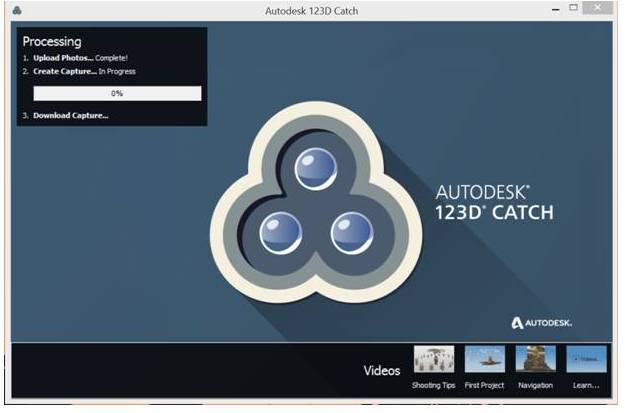Open the Shooting Tips video thumbnail
This screenshot has height=413, width=625.
(x=433, y=360)
